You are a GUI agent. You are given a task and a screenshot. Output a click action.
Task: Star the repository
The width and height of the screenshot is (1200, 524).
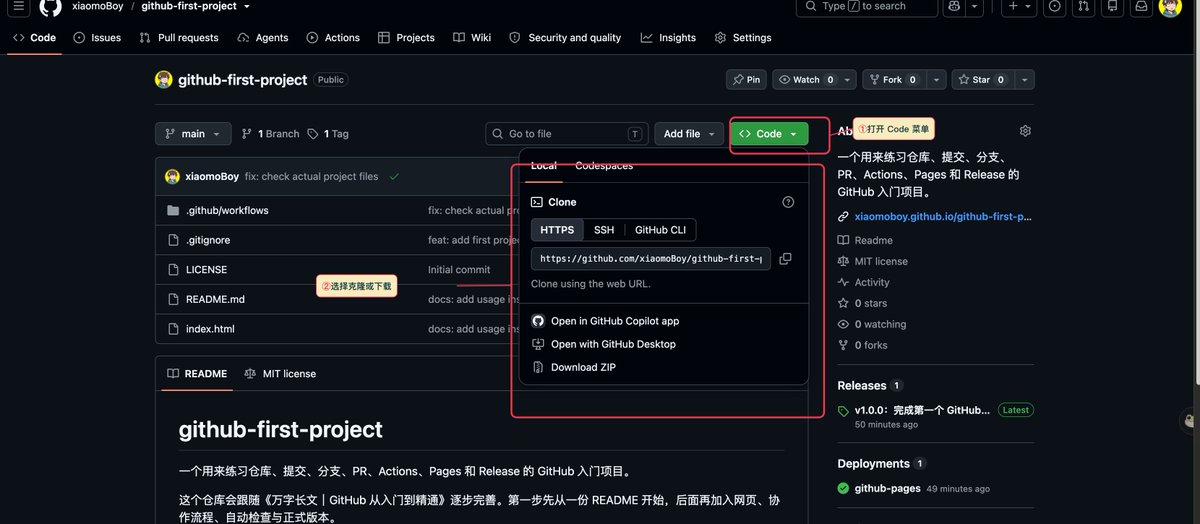pyautogui.click(x=982, y=80)
